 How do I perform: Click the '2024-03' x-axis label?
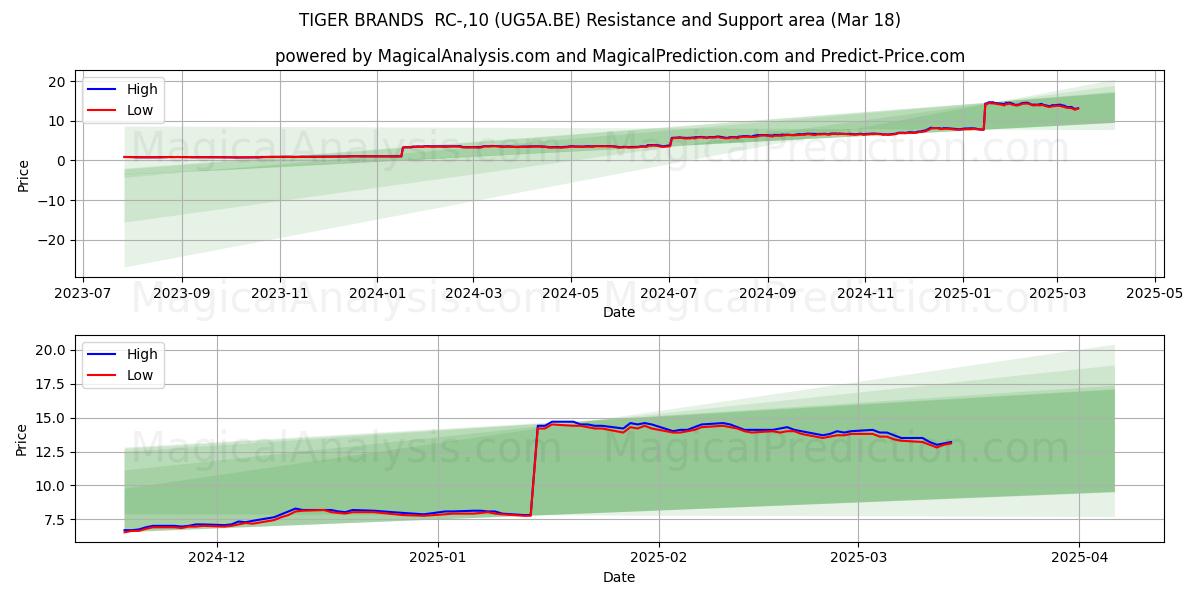click(x=473, y=294)
